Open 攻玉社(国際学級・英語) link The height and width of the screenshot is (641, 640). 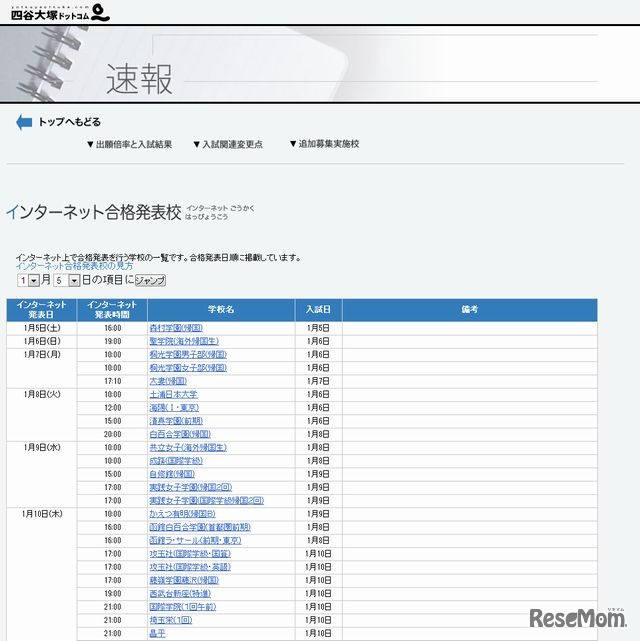click(x=190, y=567)
